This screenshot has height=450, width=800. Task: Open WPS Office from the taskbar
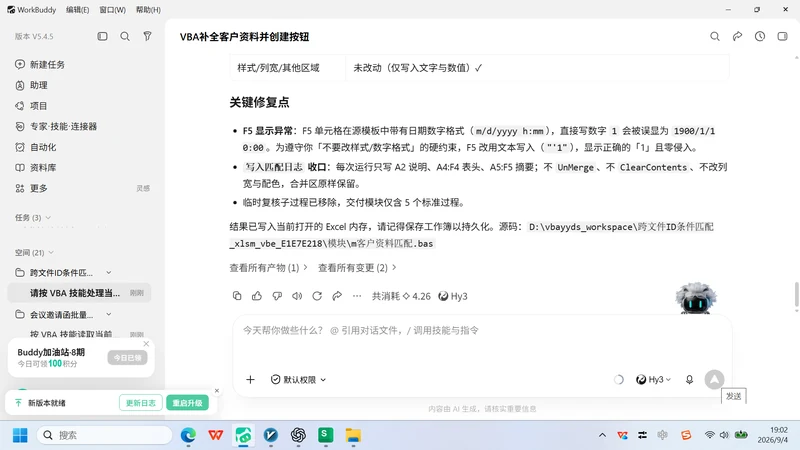pos(216,435)
